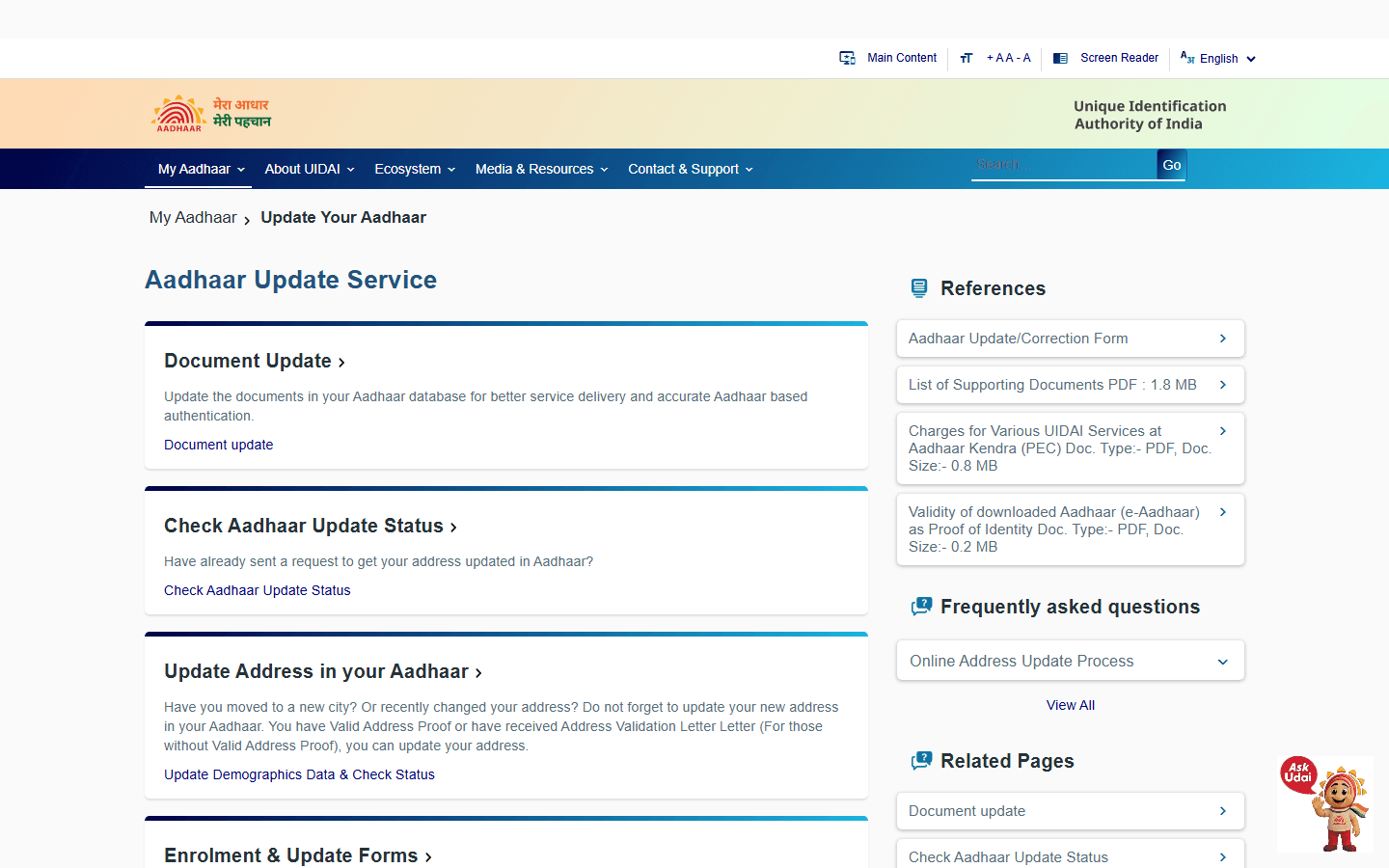Viewport: 1389px width, 868px height.
Task: Expand the About UIDAI menu
Action: pyautogui.click(x=310, y=169)
